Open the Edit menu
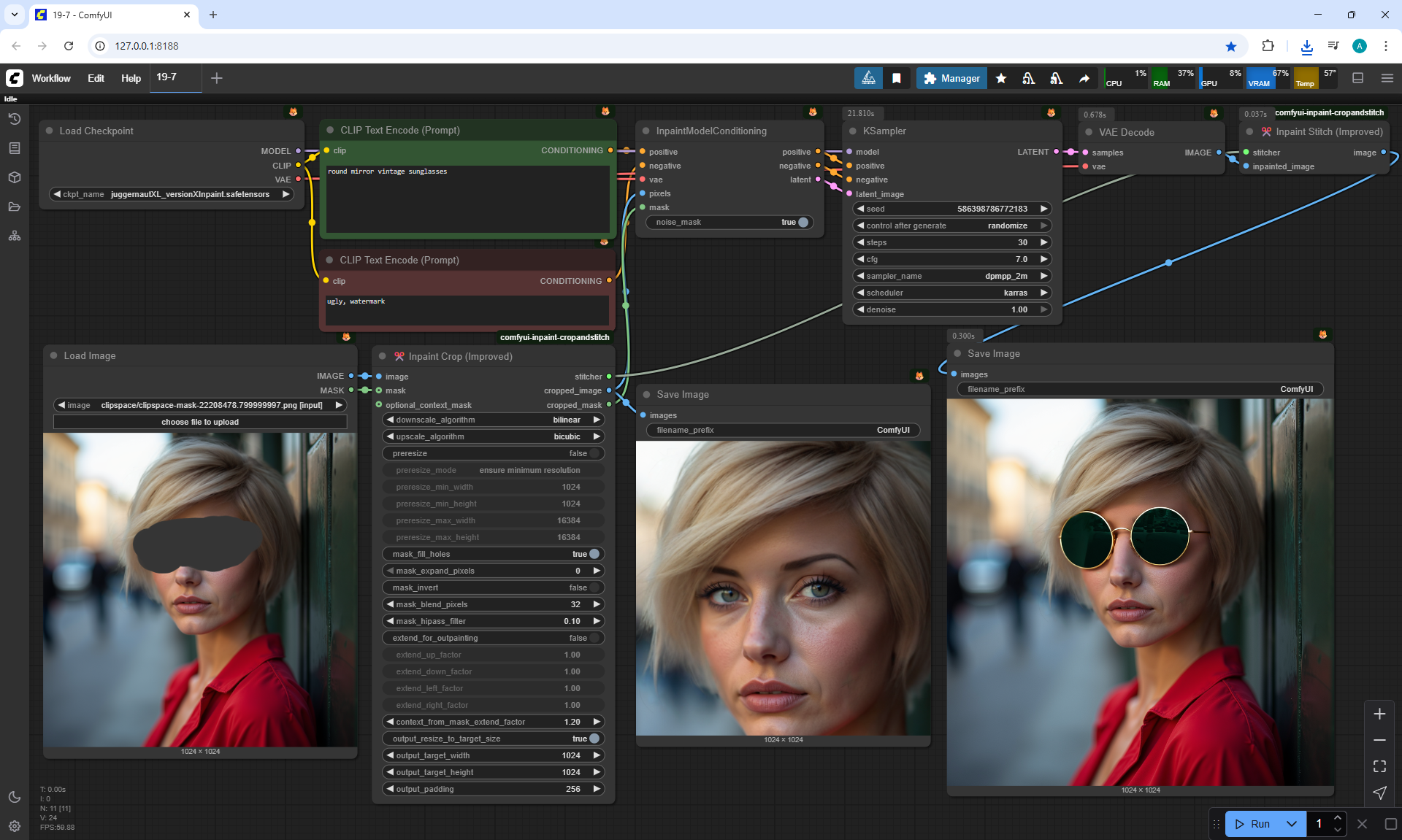Viewport: 1402px width, 840px height. tap(96, 78)
